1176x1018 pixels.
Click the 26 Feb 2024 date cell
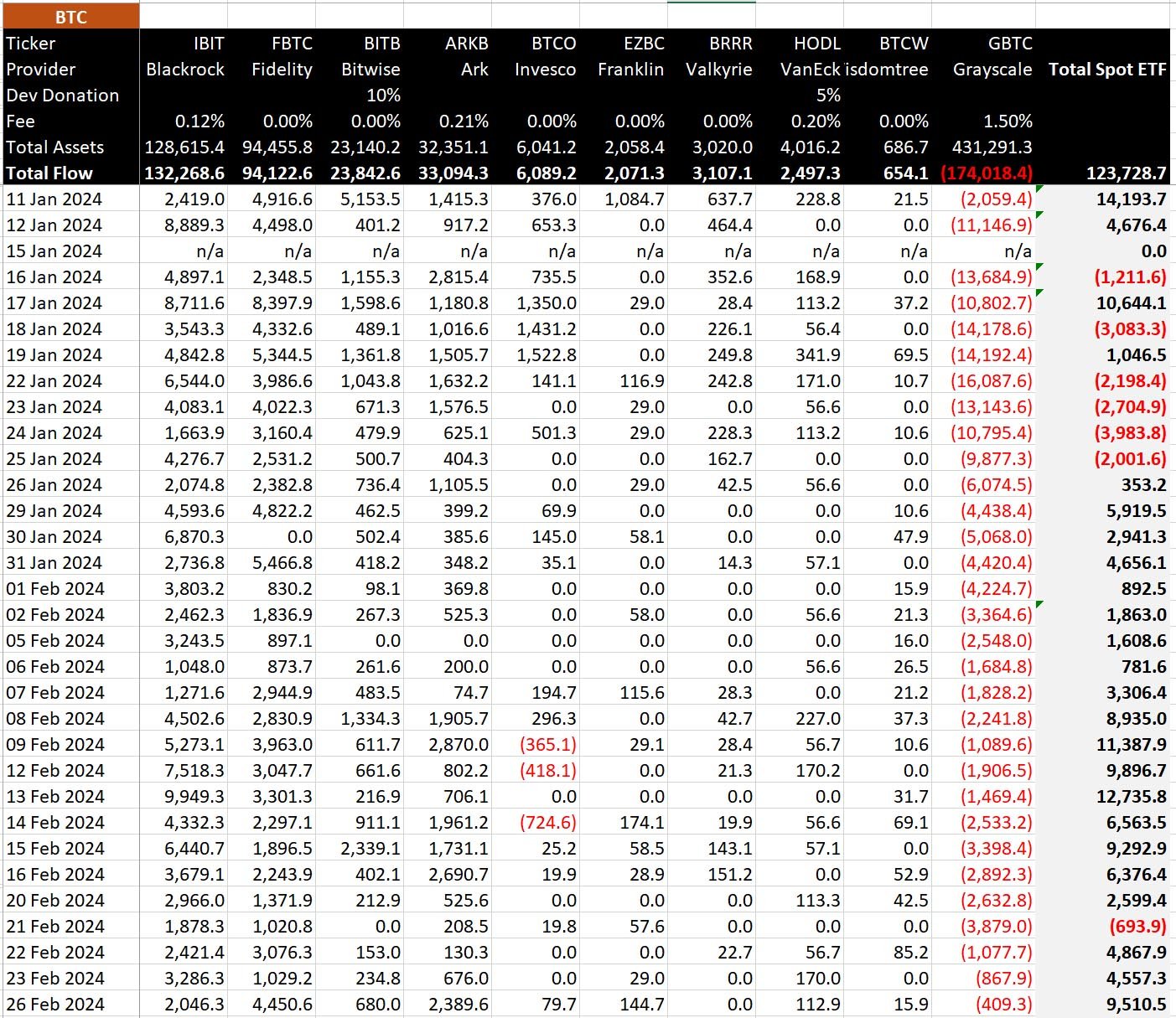pos(55,1005)
